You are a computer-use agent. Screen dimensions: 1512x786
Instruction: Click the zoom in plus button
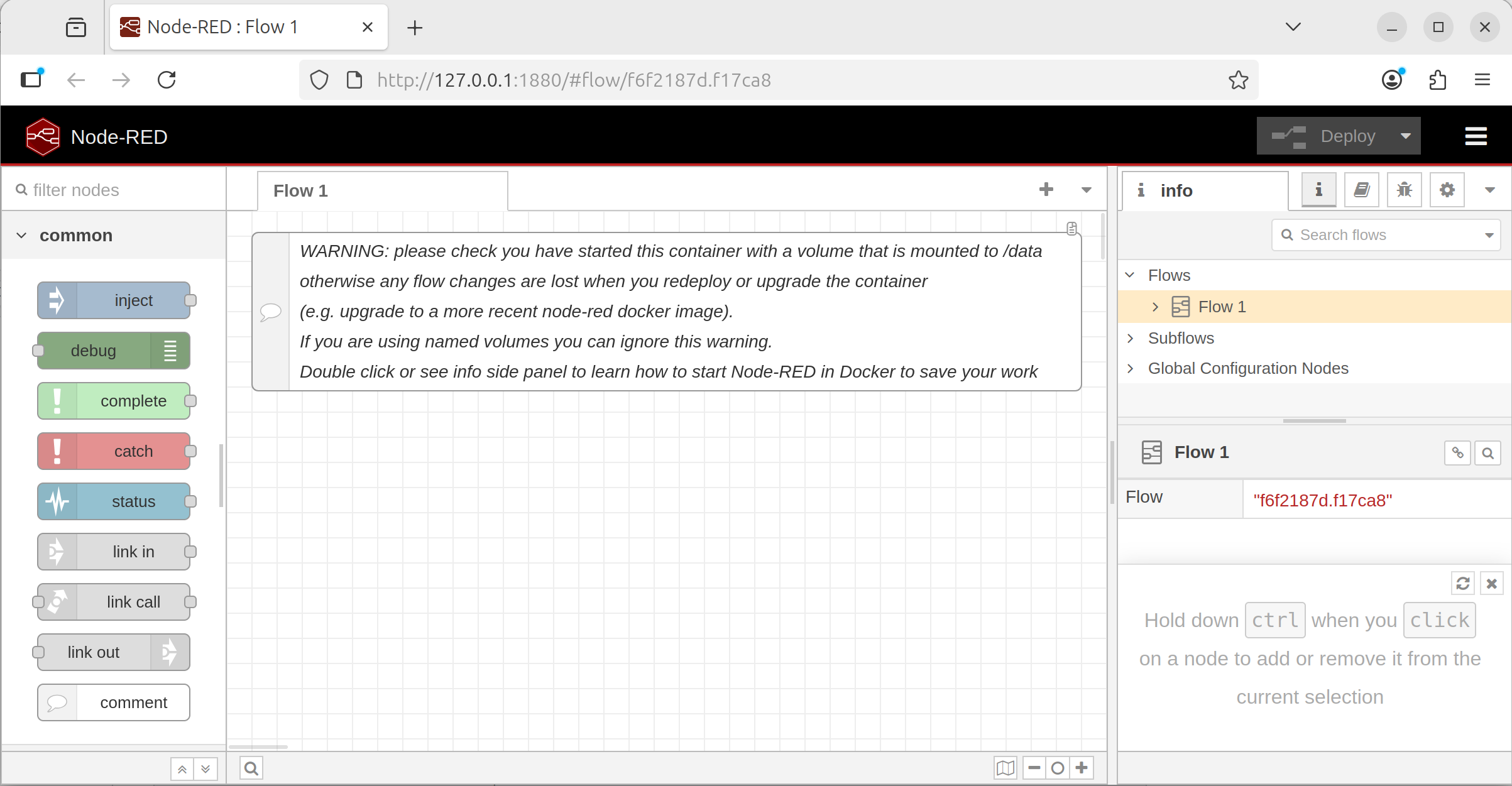coord(1082,768)
